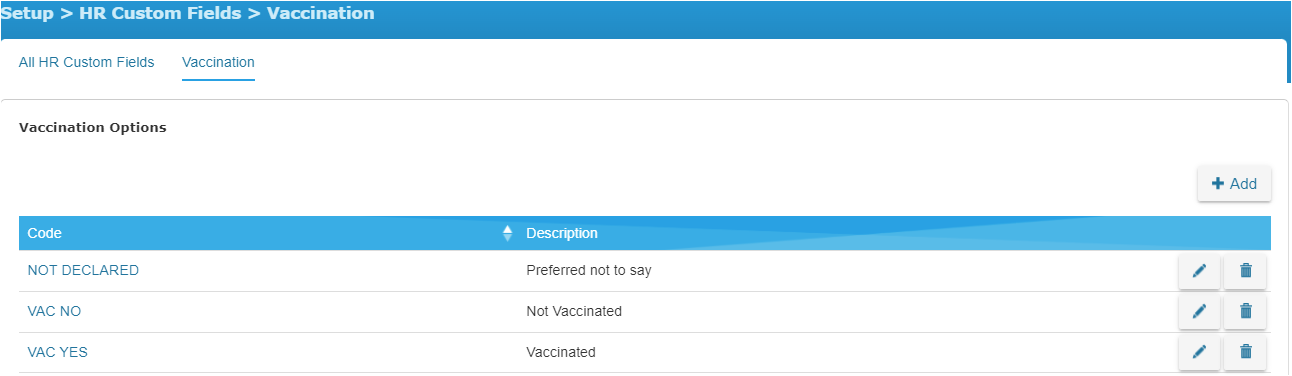
Task: Switch to the All HR Custom Fields tab
Action: pyautogui.click(x=87, y=62)
